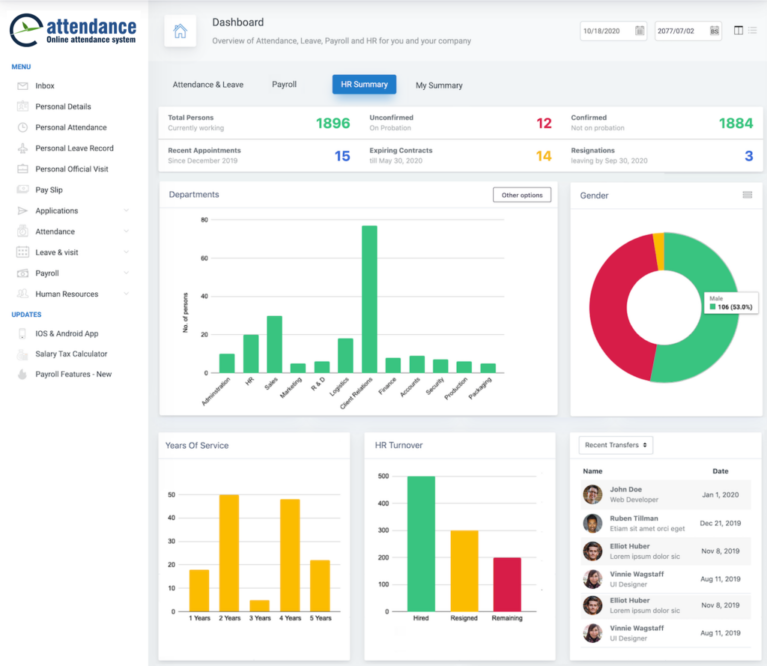The width and height of the screenshot is (767, 666).
Task: Click the Human Resources people icon
Action: [23, 294]
